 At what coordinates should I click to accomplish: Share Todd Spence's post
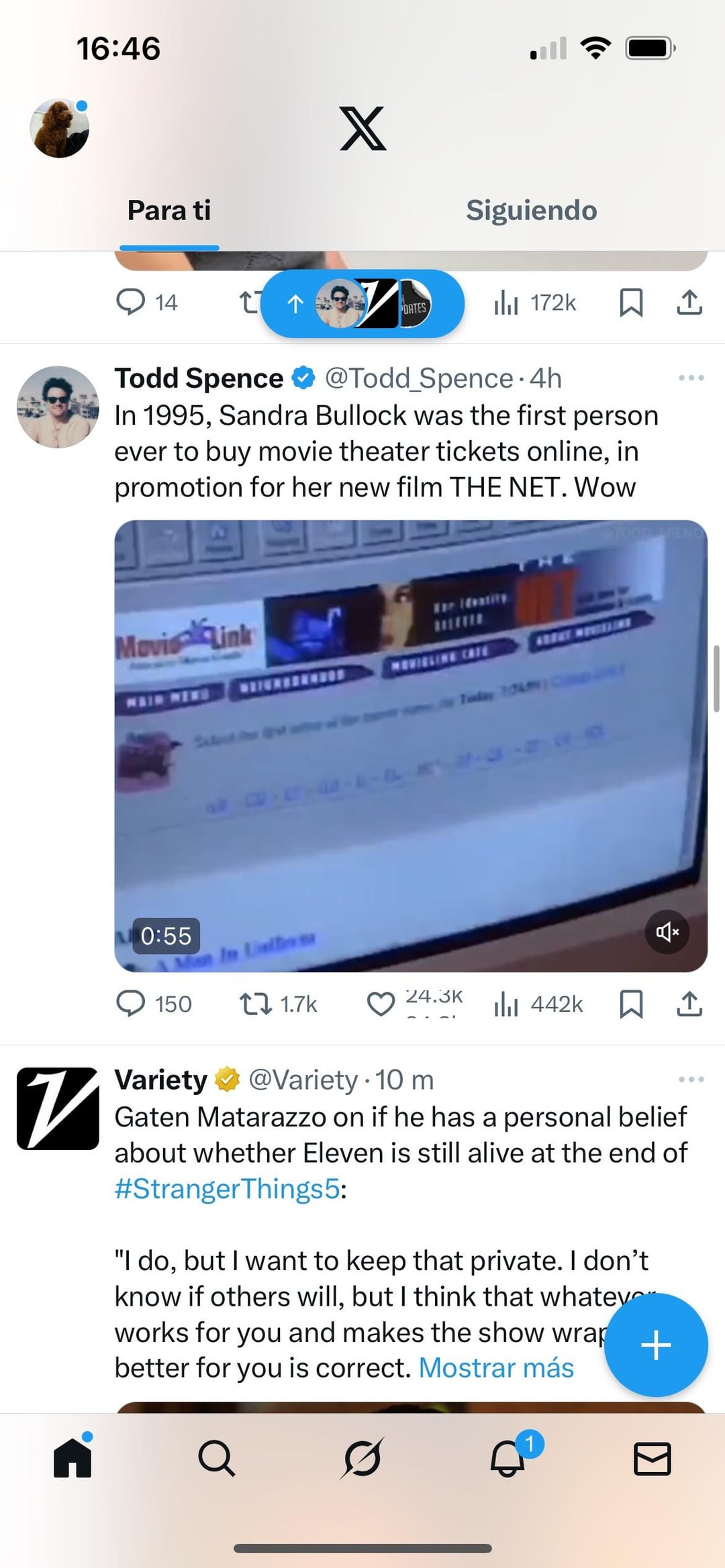(x=689, y=1004)
